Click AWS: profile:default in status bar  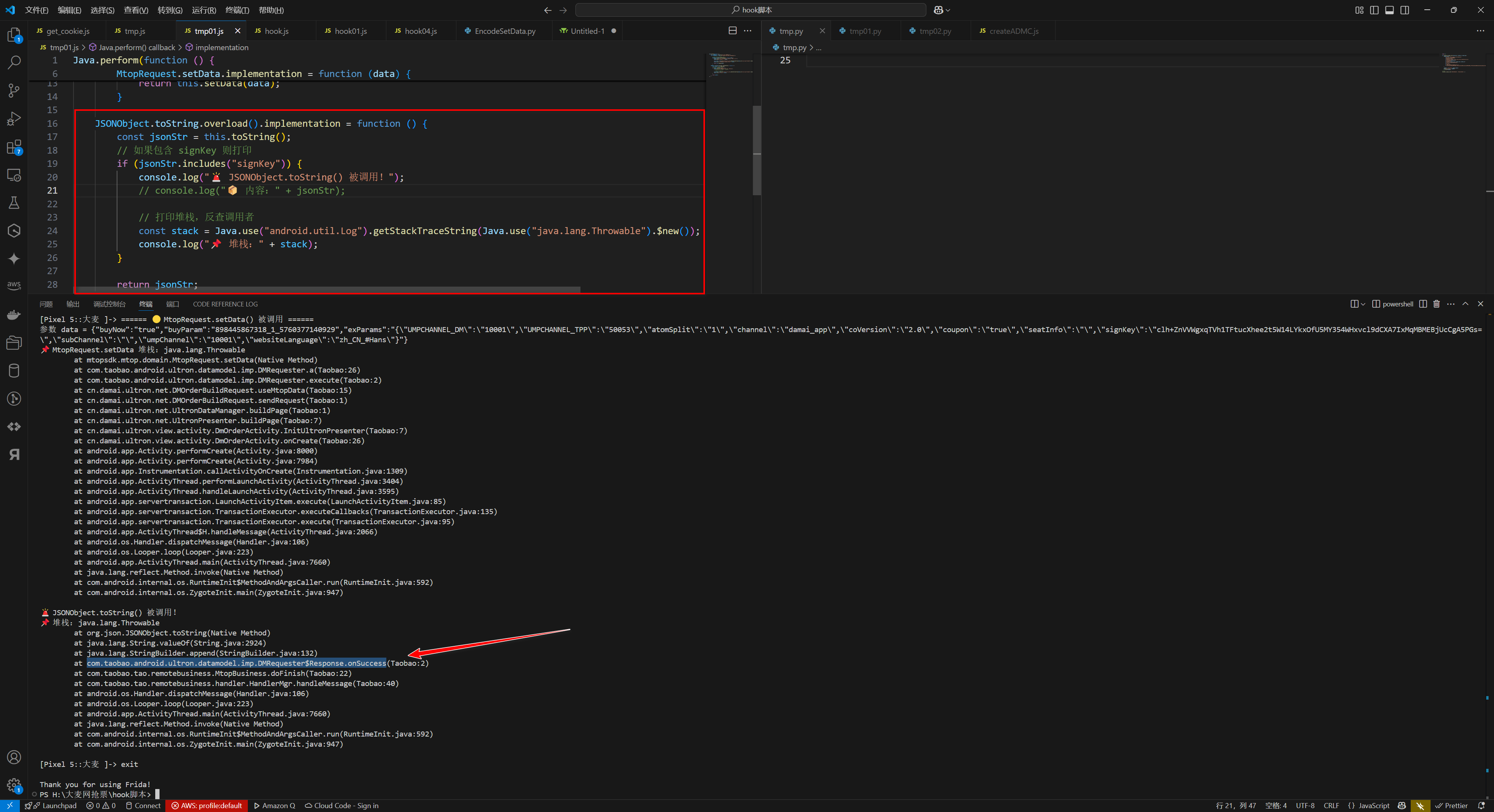207,806
